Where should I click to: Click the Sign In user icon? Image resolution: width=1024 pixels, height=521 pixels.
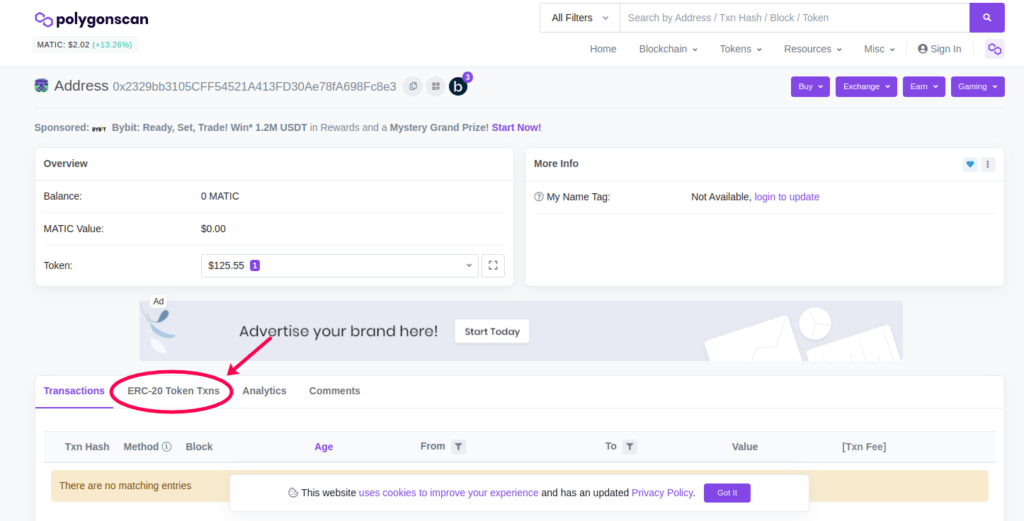coord(922,49)
